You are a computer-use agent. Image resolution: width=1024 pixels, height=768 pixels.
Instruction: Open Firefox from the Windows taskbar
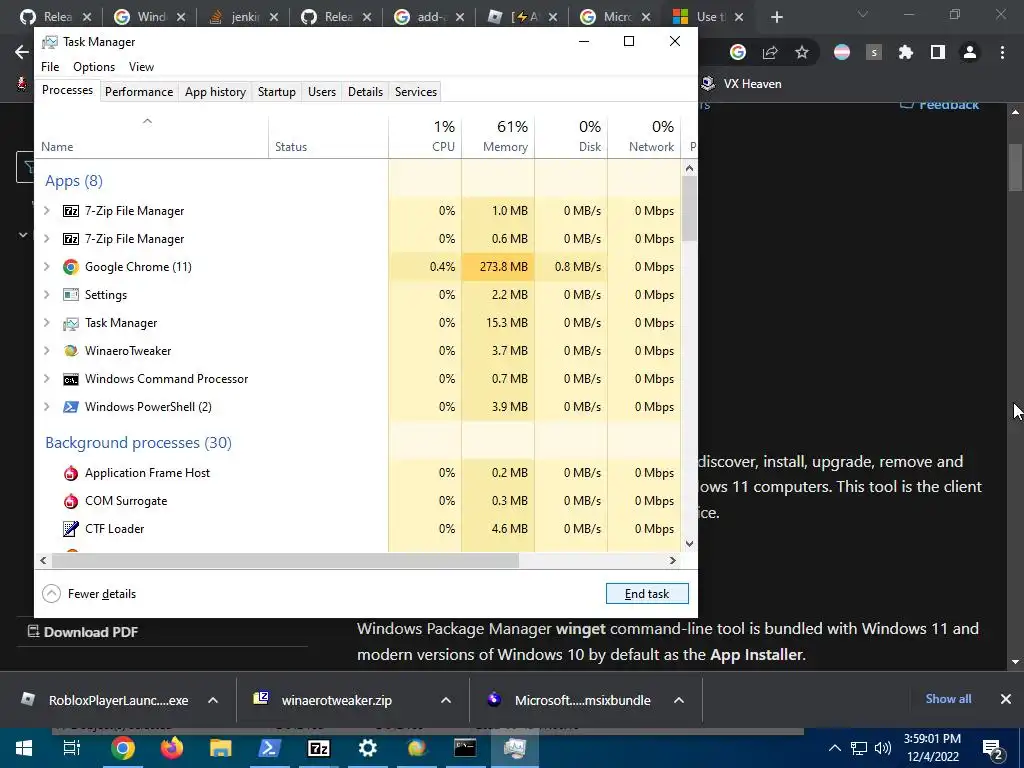point(172,748)
